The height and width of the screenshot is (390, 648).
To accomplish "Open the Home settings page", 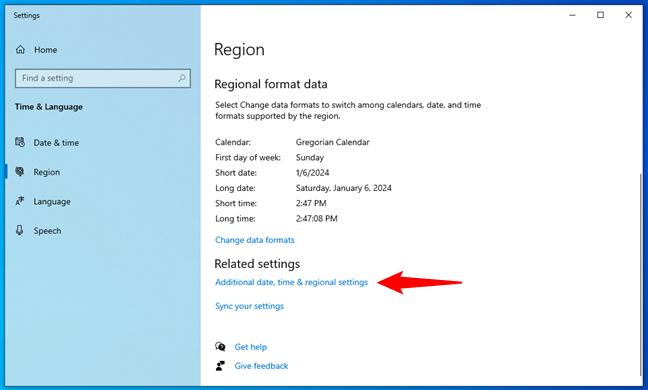I will click(45, 50).
